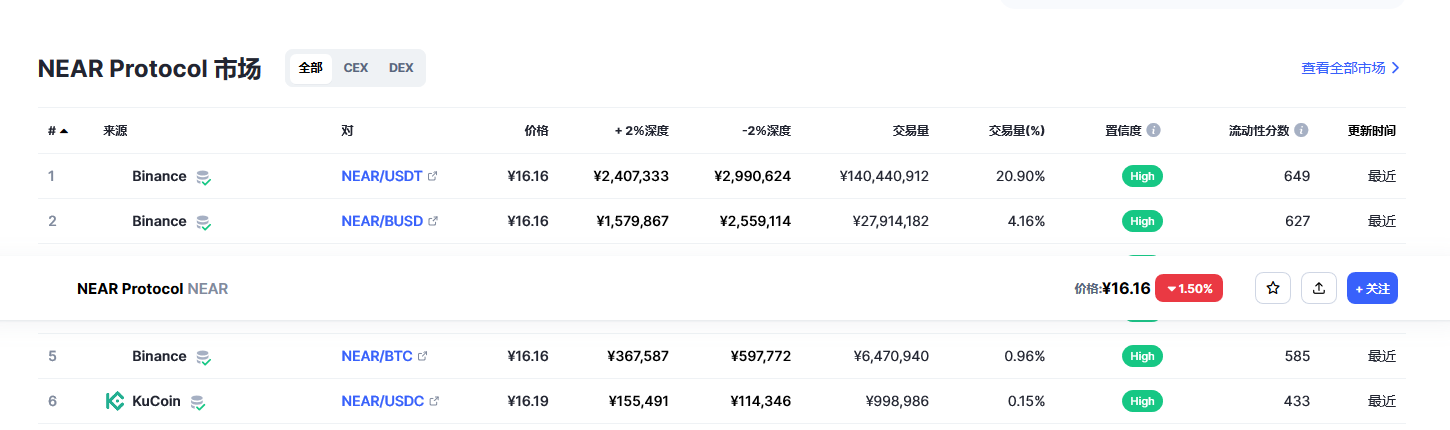Sort table by 交易量 column header

click(911, 131)
